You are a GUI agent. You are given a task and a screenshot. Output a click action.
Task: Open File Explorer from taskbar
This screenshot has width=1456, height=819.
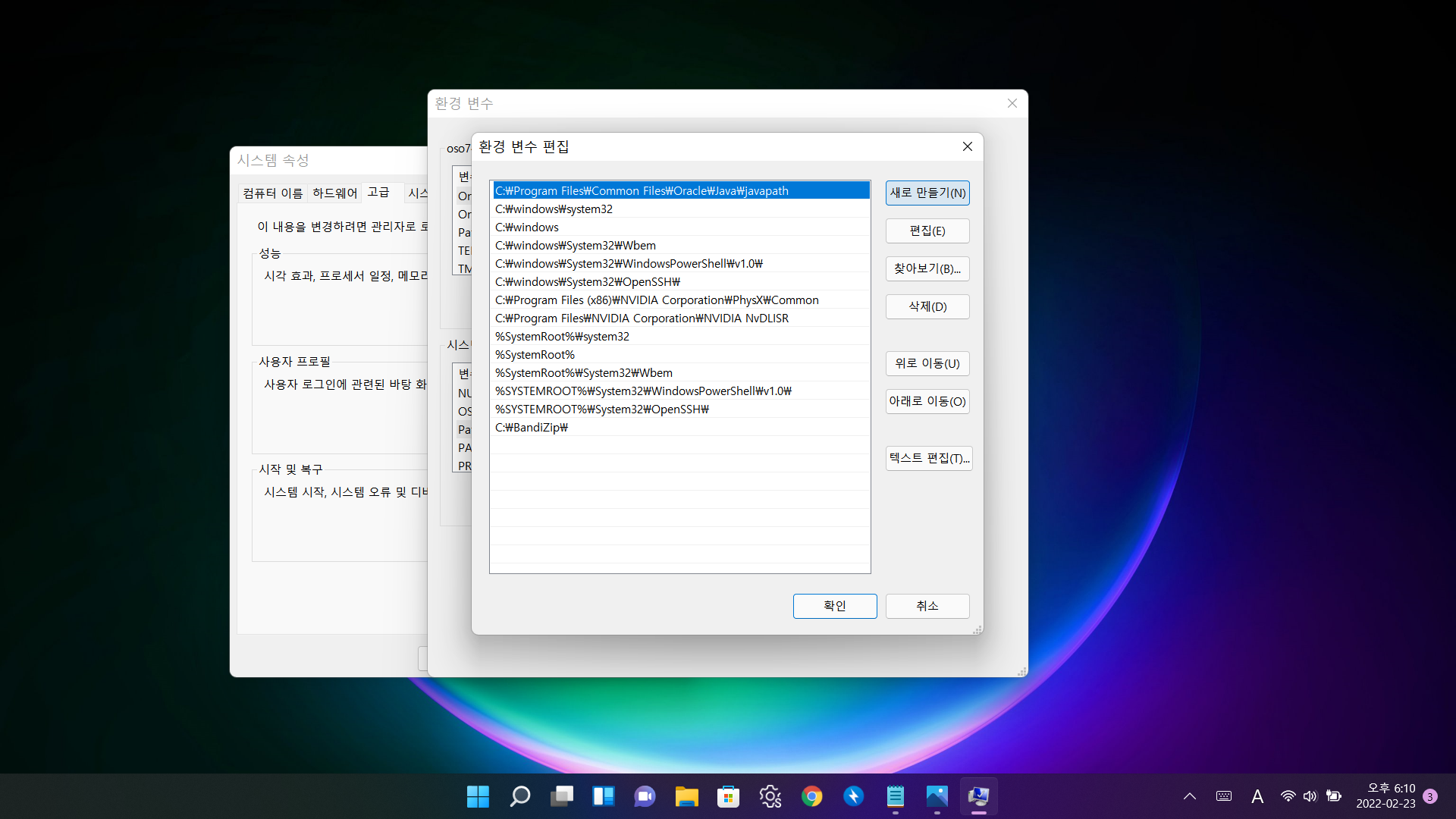pos(687,796)
